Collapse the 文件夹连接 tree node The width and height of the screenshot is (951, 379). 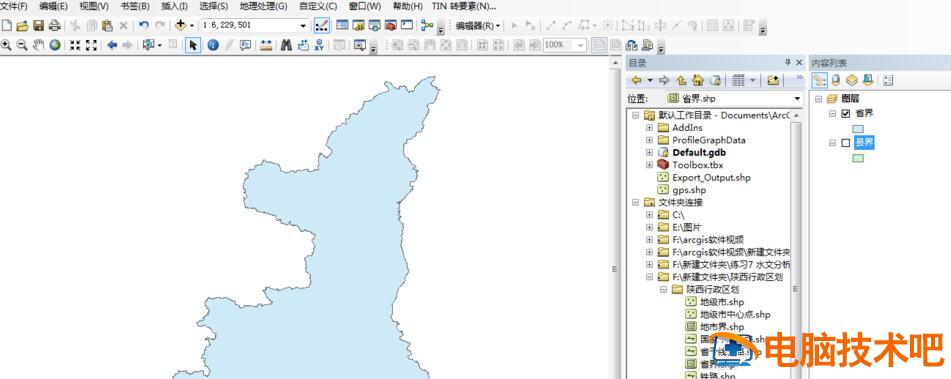(636, 203)
